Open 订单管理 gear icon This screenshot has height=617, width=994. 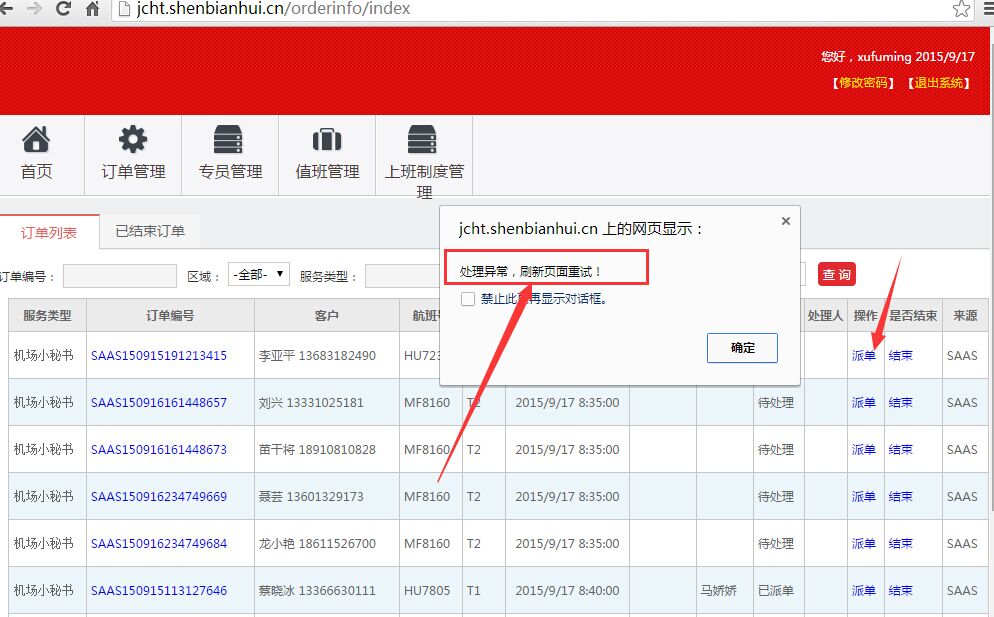[x=133, y=140]
